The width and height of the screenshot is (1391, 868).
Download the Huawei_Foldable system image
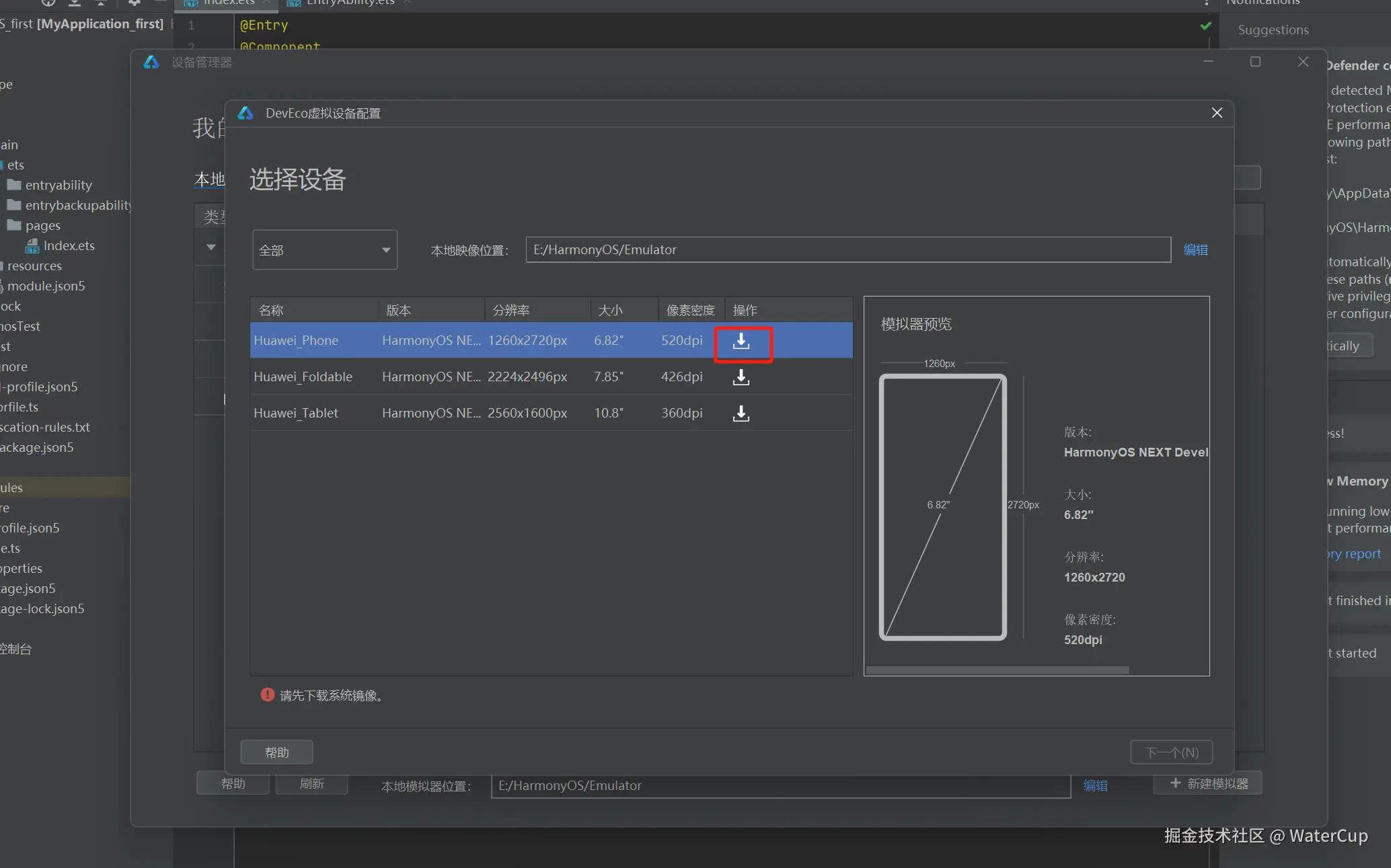pos(741,377)
